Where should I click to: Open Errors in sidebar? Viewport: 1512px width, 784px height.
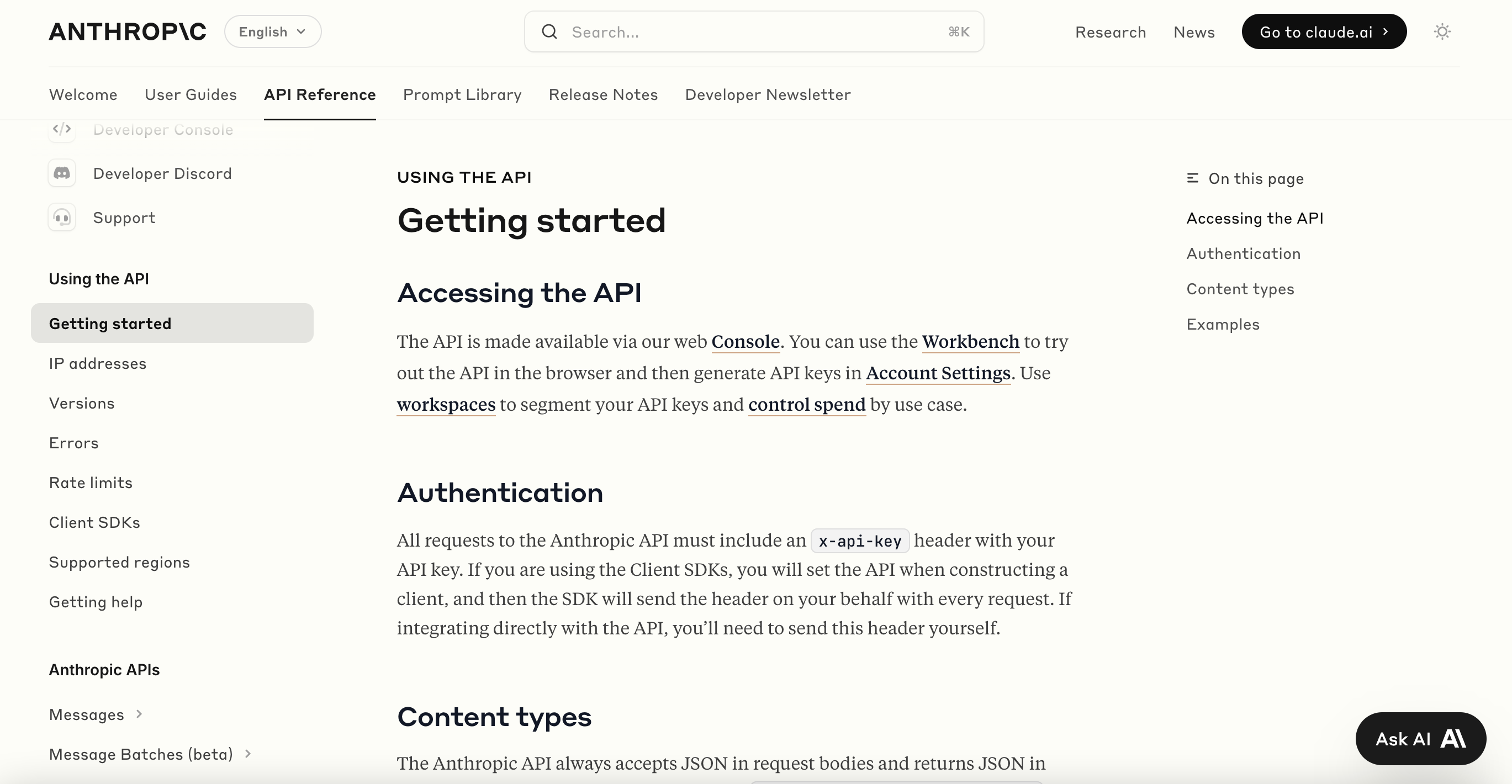[73, 443]
